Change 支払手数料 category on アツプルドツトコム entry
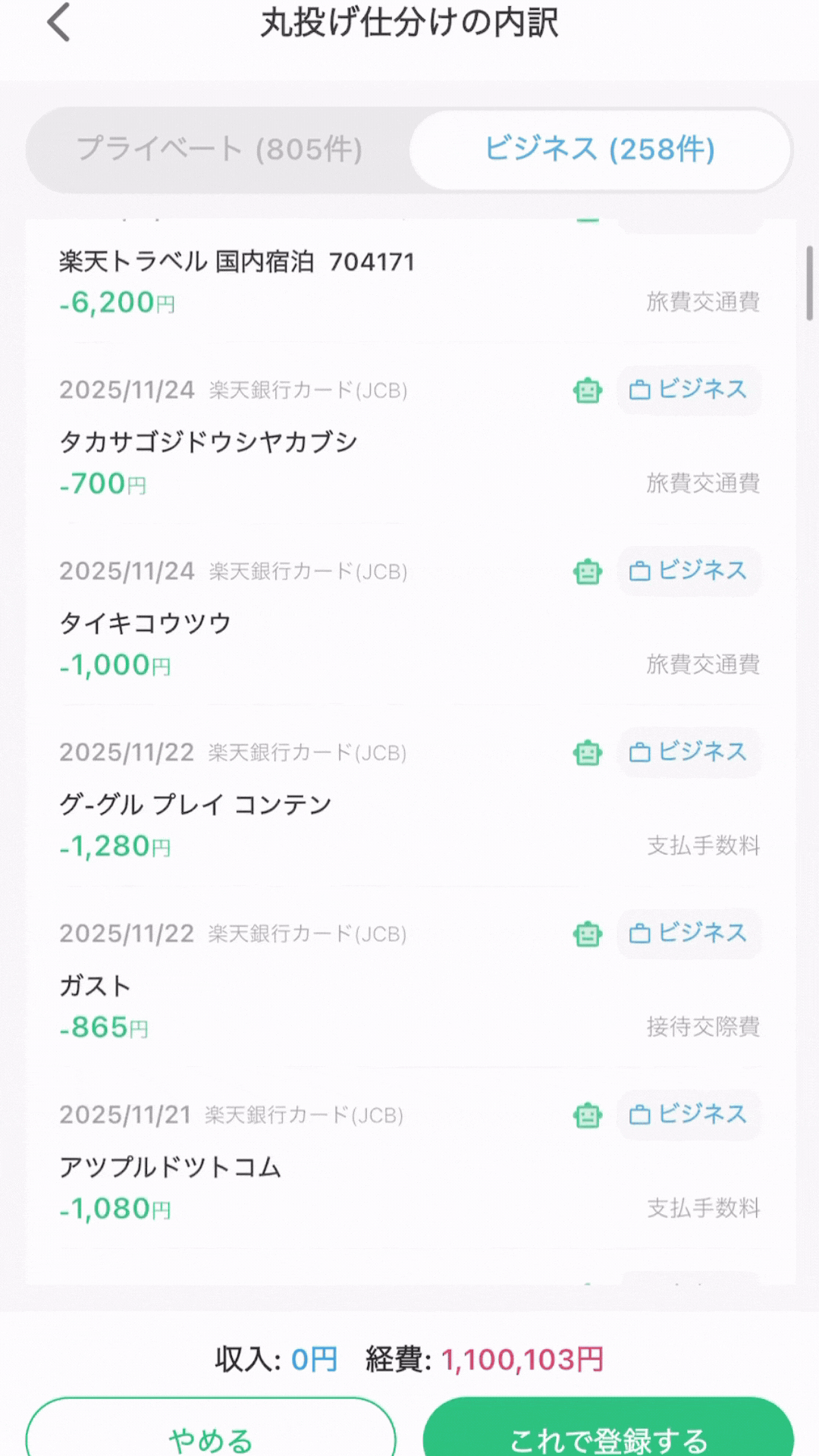The height and width of the screenshot is (1456, 819). pos(703,1208)
